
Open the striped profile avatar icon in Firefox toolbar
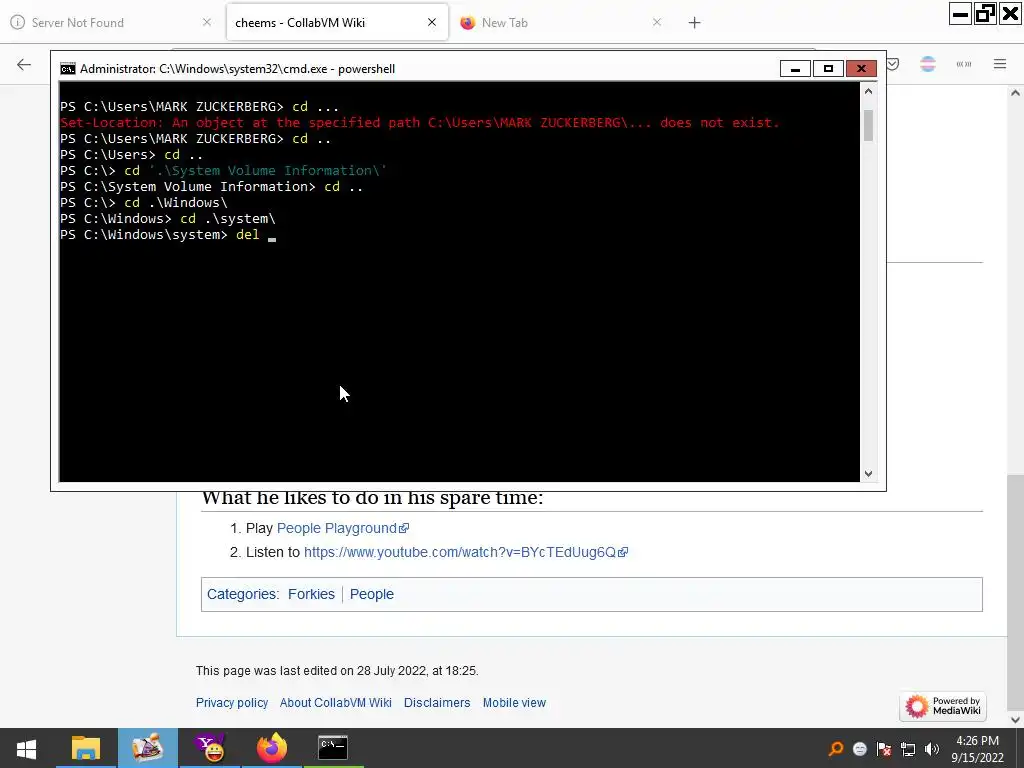pyautogui.click(x=928, y=64)
